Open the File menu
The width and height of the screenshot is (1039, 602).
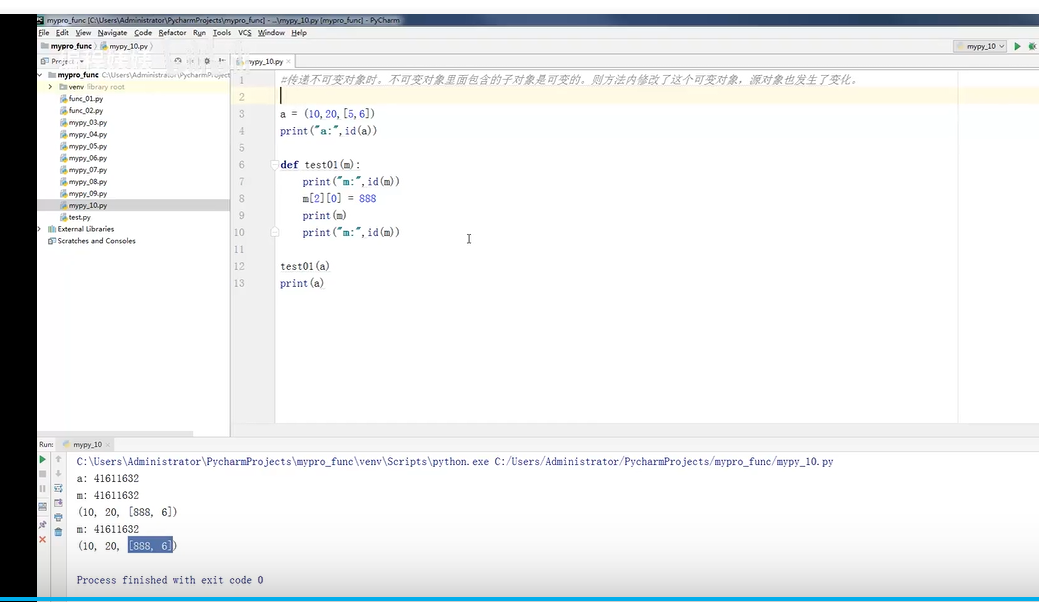pos(44,32)
